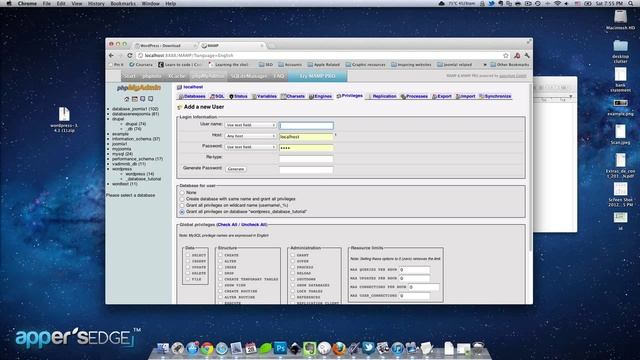This screenshot has width=640, height=360.
Task: Click the page vertical scrollbar
Action: click(530, 167)
